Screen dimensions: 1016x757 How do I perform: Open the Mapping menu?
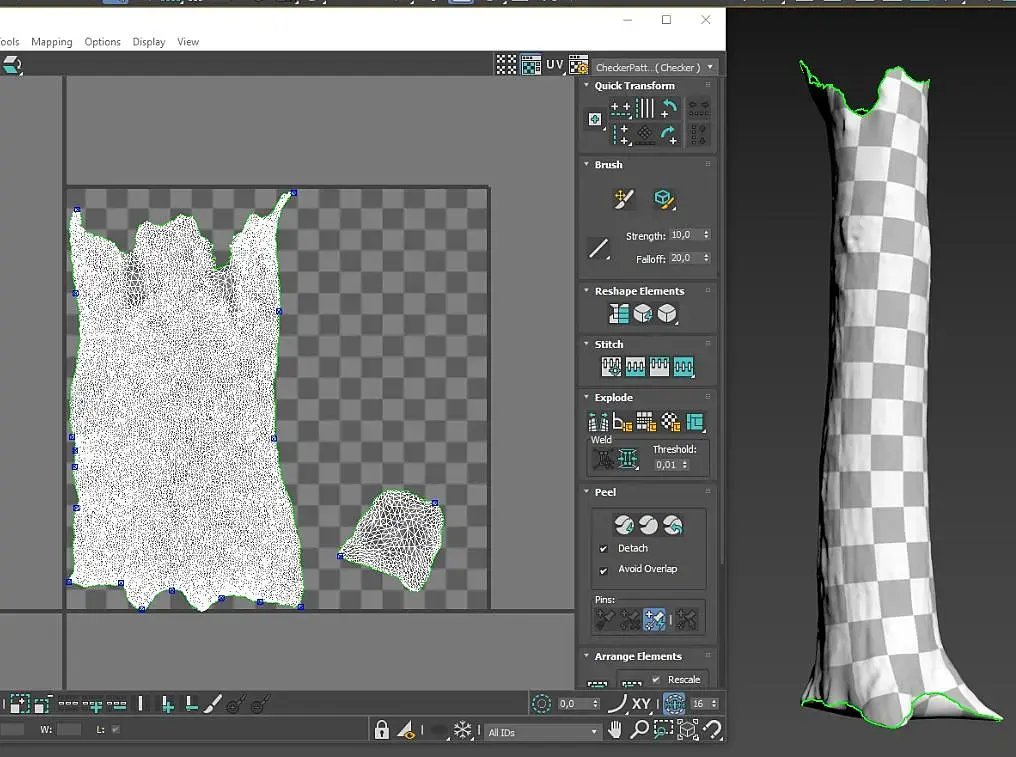coord(52,42)
